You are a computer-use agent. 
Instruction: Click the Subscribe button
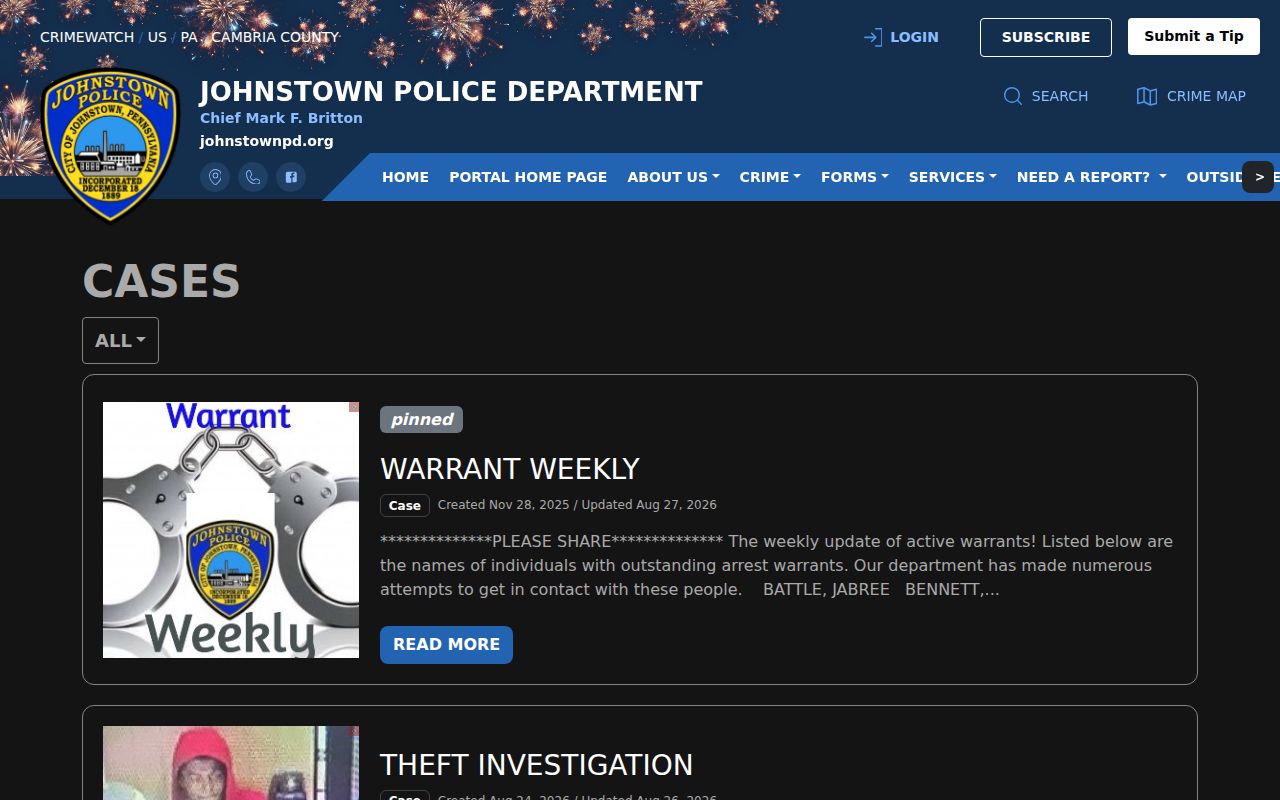[1046, 37]
